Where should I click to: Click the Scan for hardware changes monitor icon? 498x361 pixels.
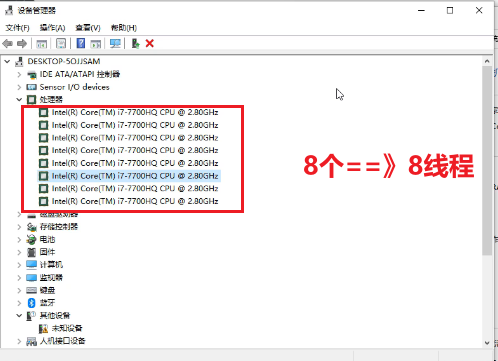[x=115, y=43]
